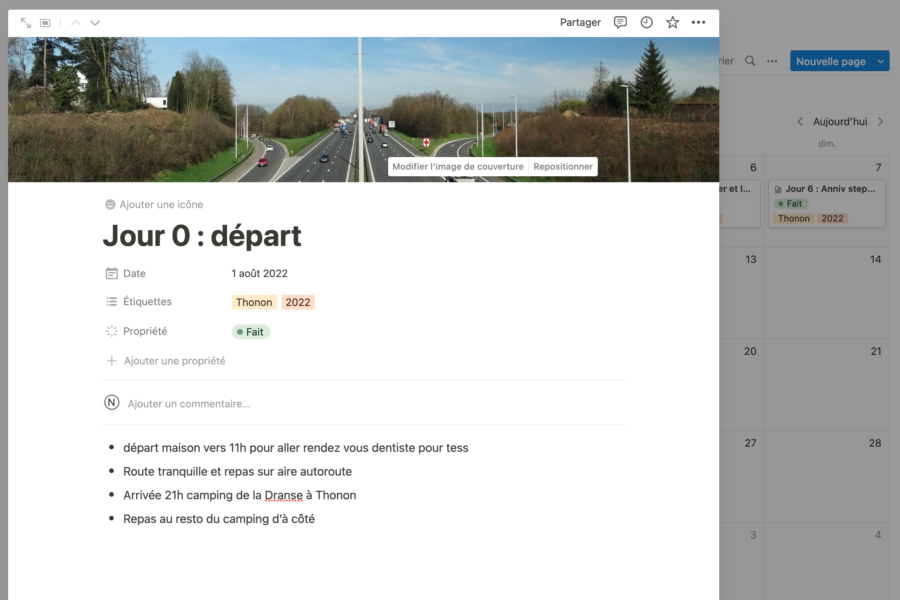
Task: Click bullet line about départ maison vers 11h
Action: click(x=296, y=448)
